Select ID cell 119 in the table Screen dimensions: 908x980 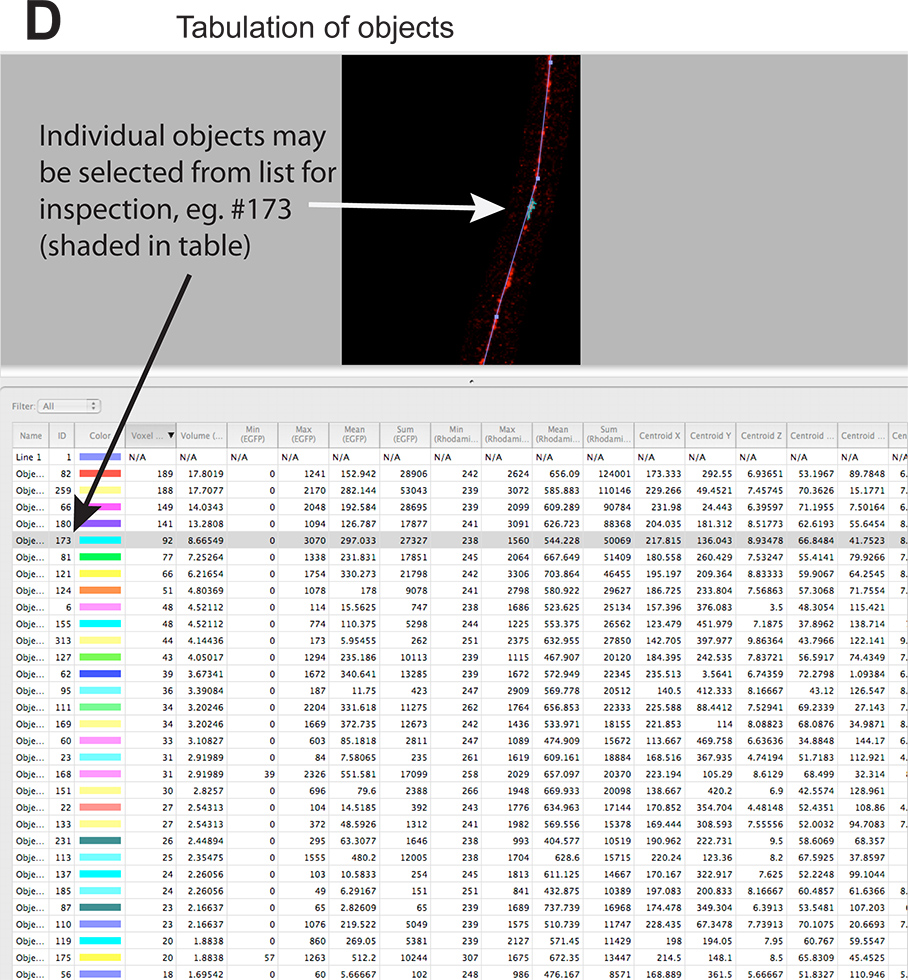[63, 941]
